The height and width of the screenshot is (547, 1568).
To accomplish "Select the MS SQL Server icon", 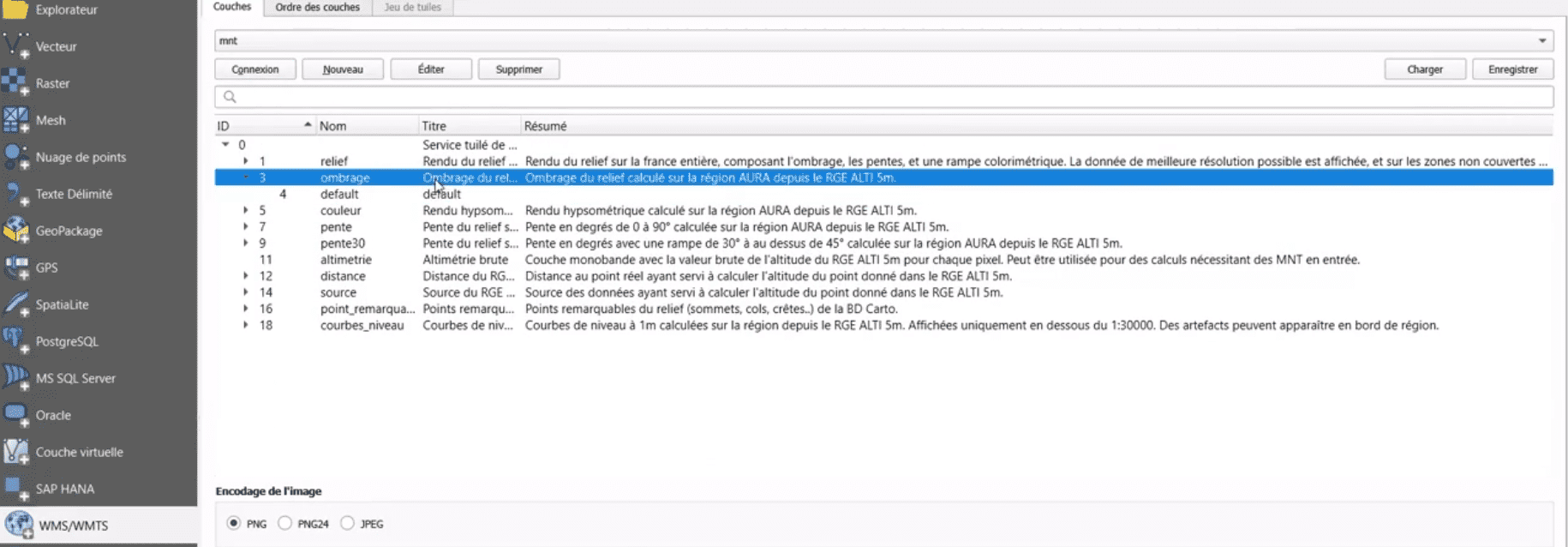I will 15,378.
